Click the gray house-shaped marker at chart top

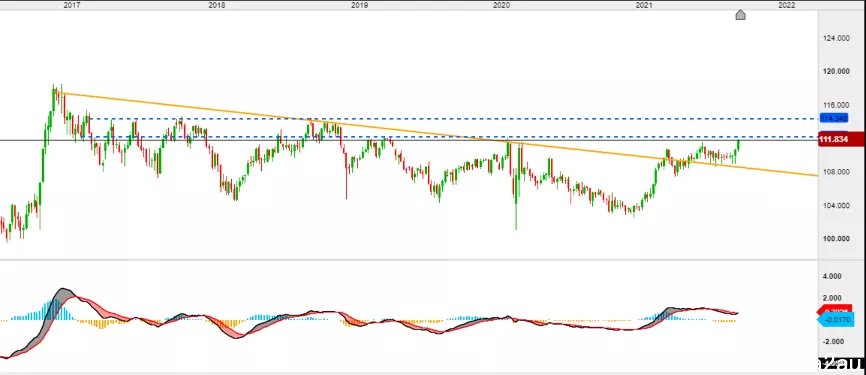741,14
